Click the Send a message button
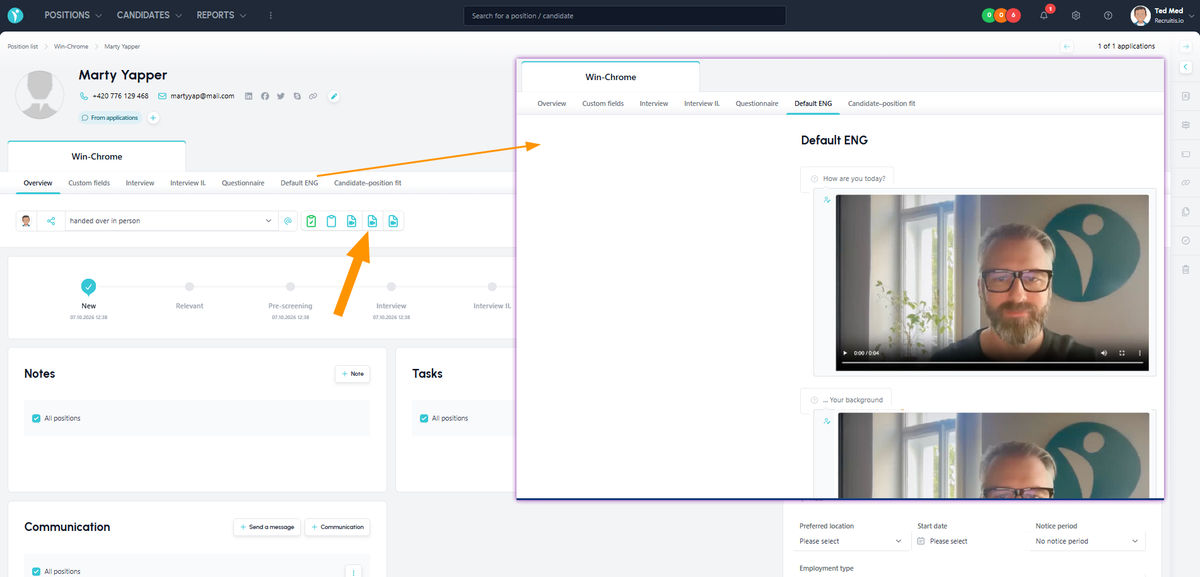Image resolution: width=1200 pixels, height=577 pixels. tap(267, 527)
